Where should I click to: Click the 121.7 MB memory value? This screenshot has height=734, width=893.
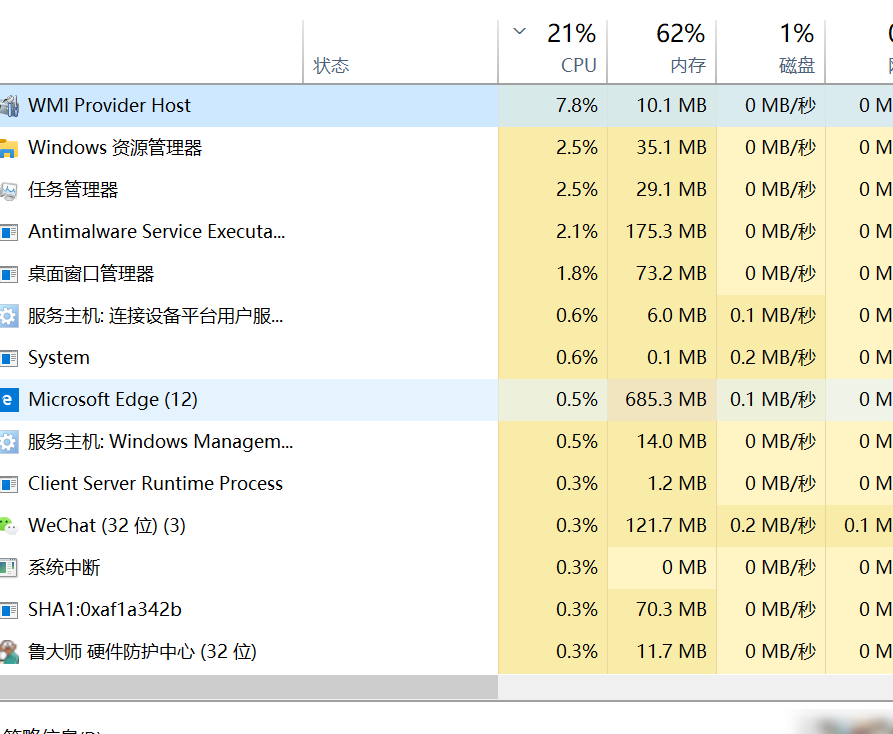(x=666, y=526)
